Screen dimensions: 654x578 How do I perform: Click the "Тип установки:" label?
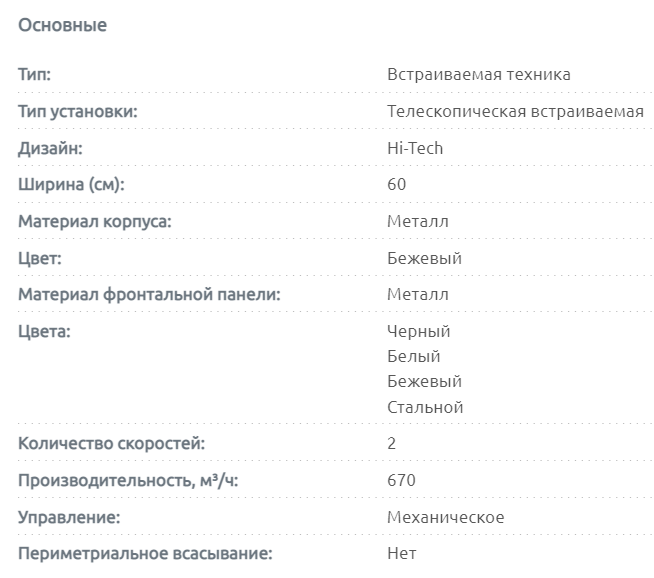coord(78,111)
